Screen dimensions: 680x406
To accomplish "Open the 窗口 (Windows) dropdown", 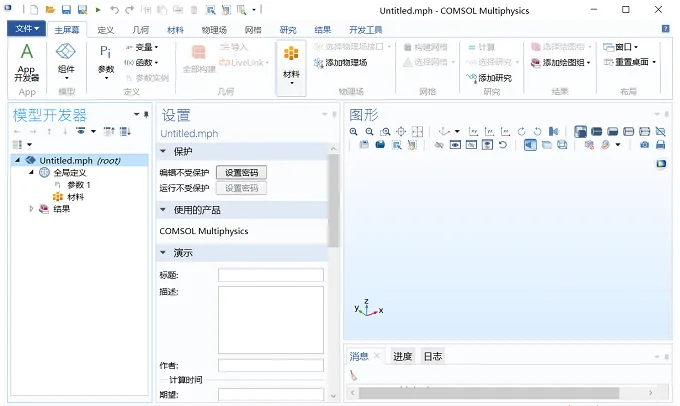I will pos(621,47).
